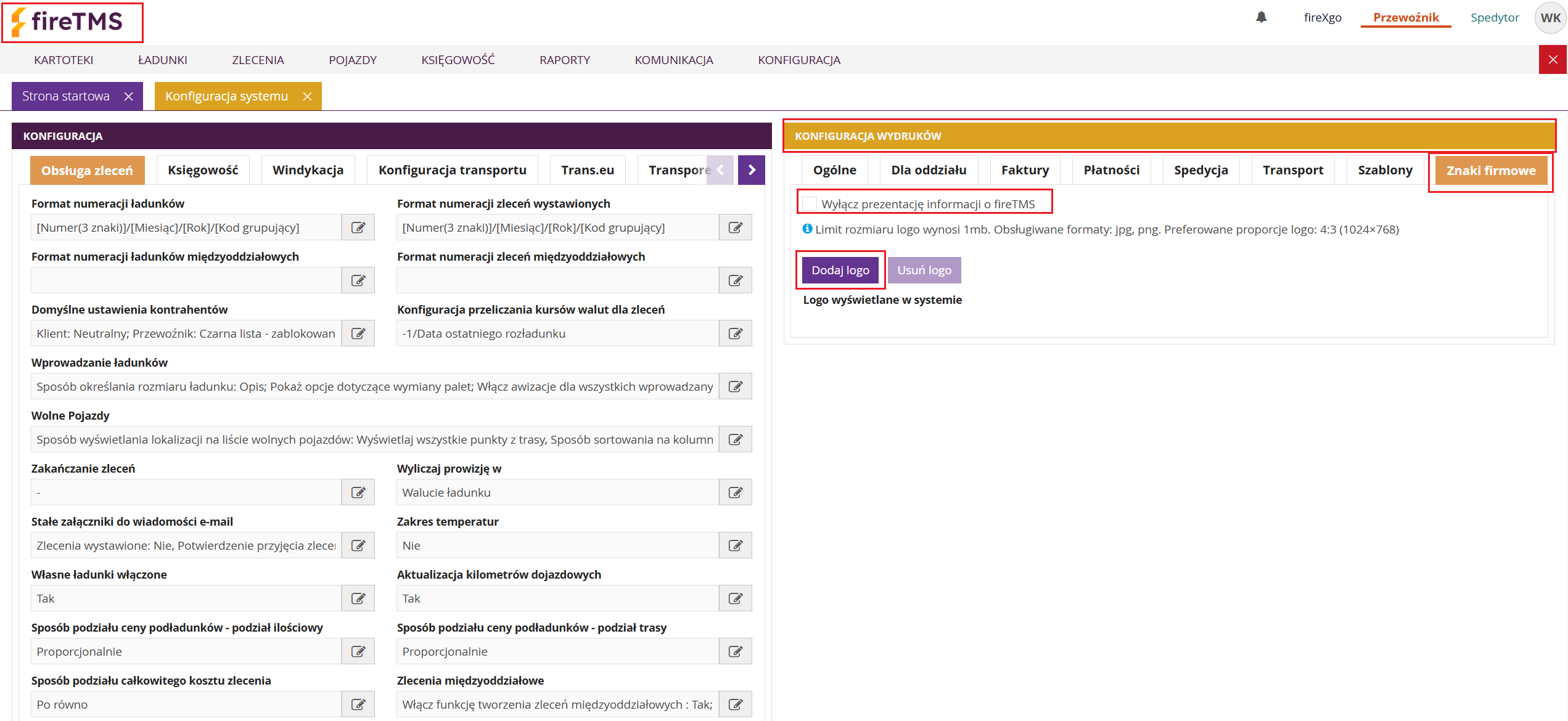Switch to the Faktury tab
1568x721 pixels.
pos(1024,170)
